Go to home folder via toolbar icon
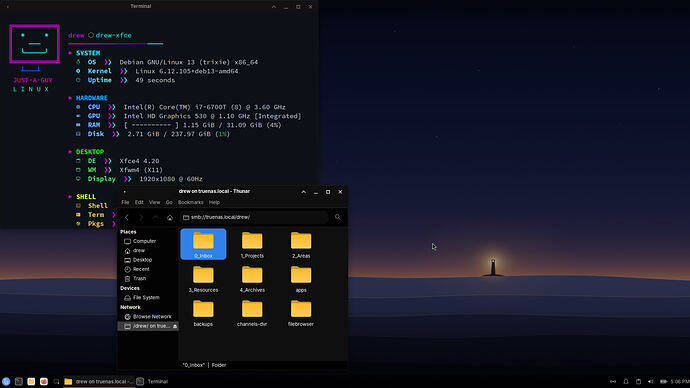The image size is (690, 388). click(170, 217)
